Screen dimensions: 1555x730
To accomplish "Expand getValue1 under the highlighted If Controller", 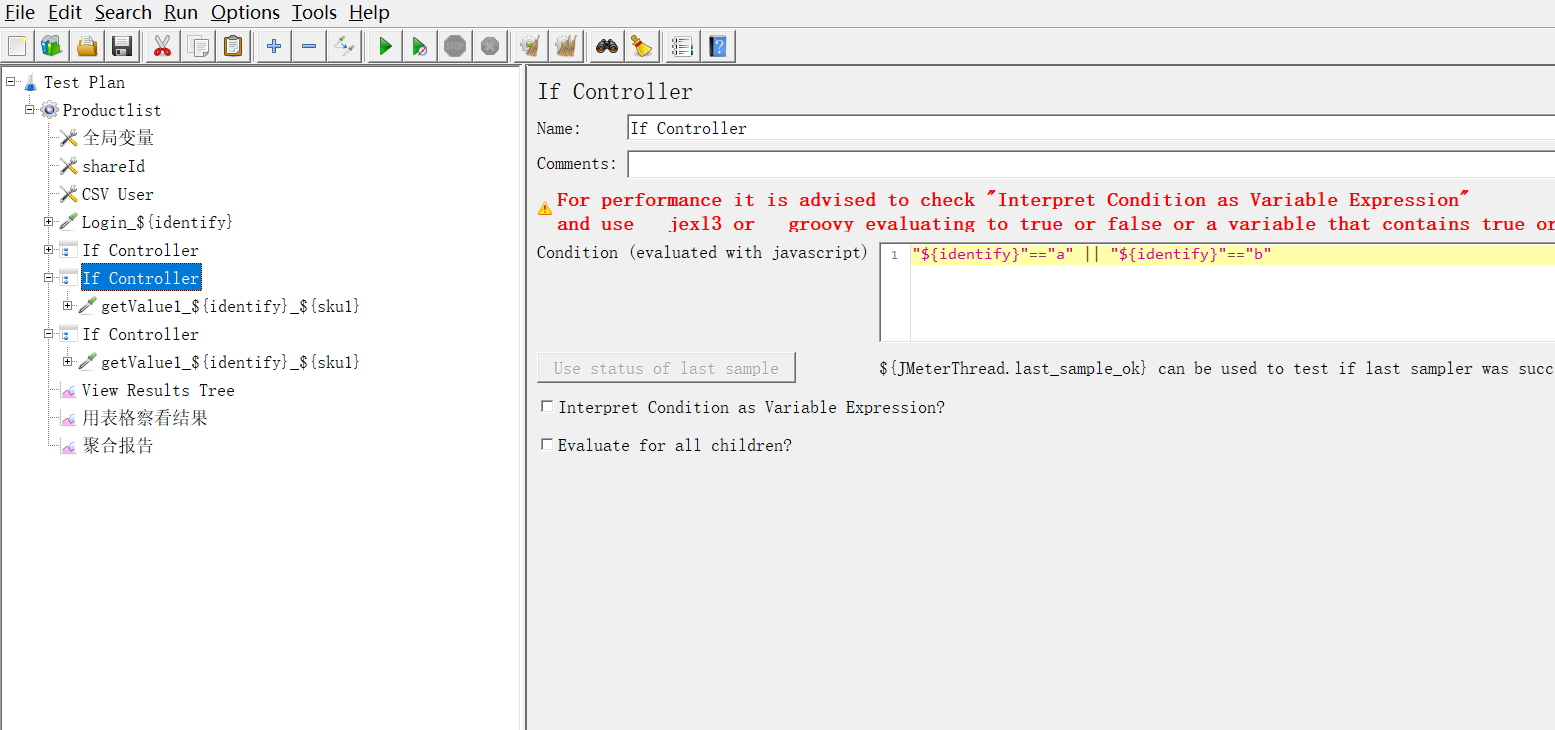I will pyautogui.click(x=68, y=305).
